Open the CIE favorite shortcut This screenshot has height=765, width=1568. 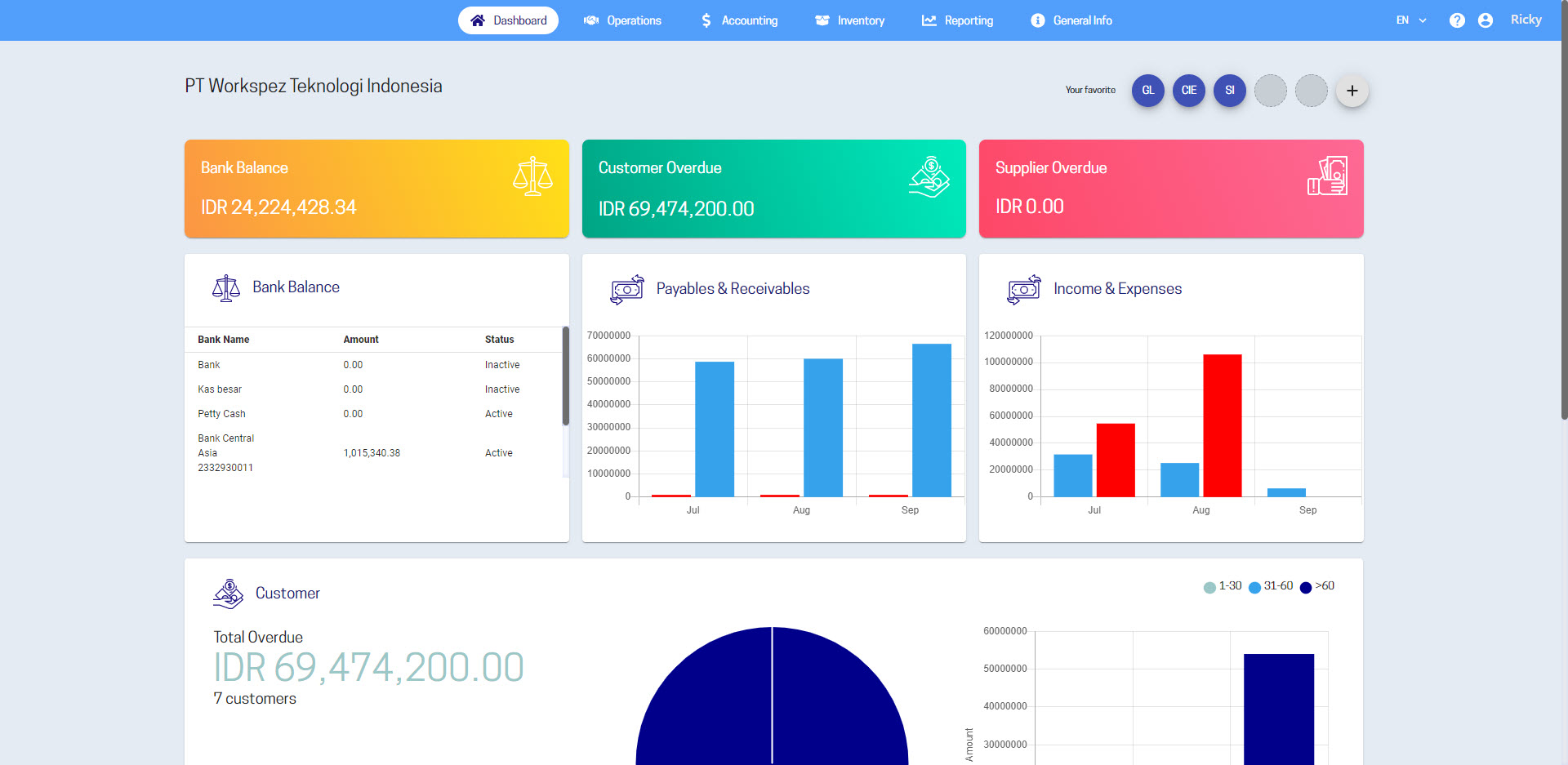coord(1189,91)
